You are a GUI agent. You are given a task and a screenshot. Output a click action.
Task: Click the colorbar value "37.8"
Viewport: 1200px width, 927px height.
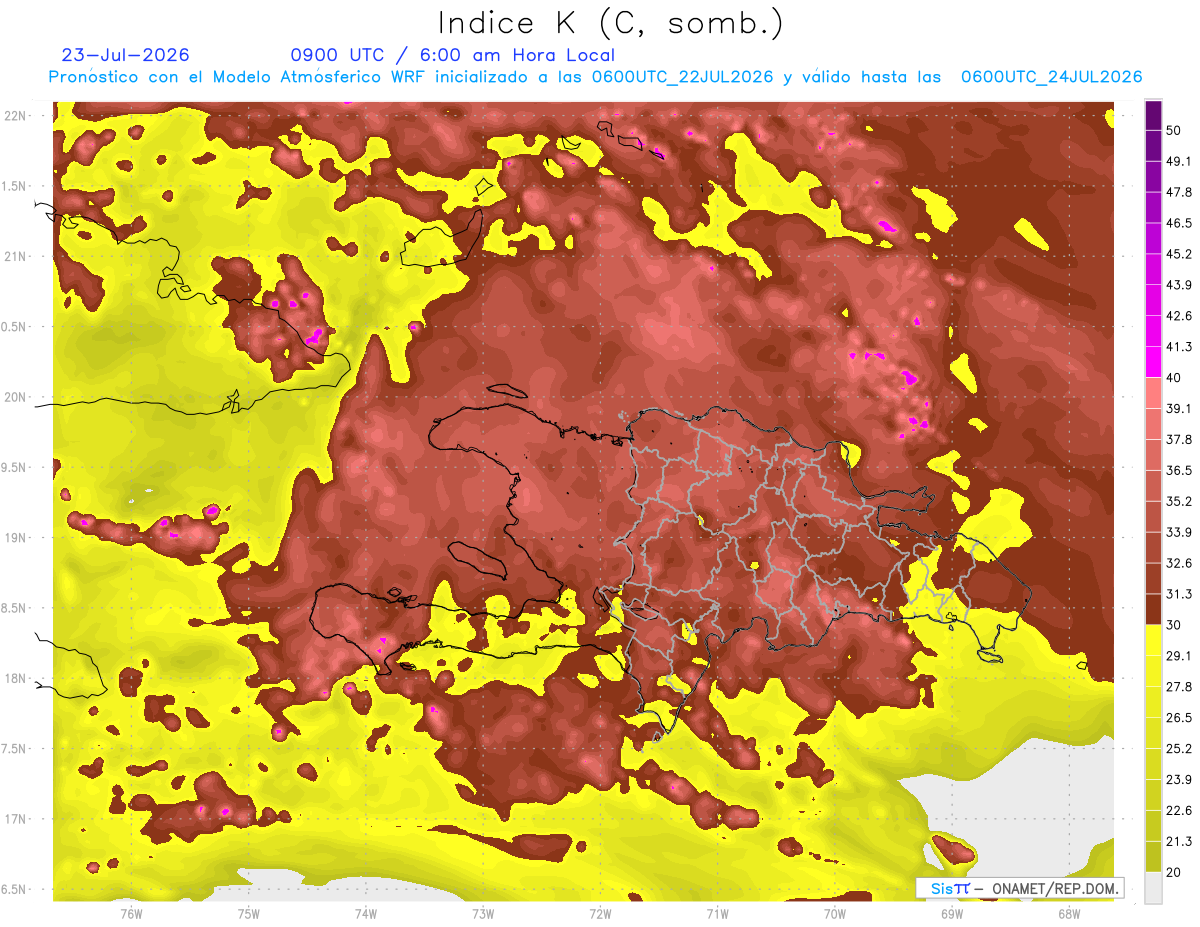[1180, 439]
